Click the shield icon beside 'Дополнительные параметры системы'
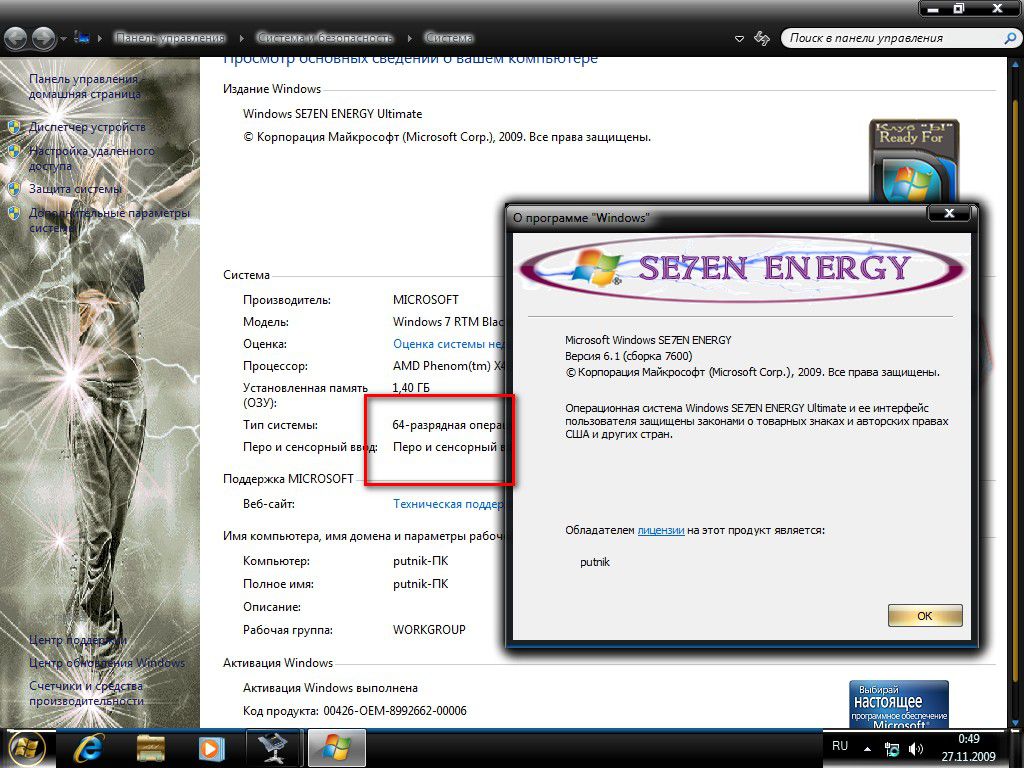 pos(14,214)
